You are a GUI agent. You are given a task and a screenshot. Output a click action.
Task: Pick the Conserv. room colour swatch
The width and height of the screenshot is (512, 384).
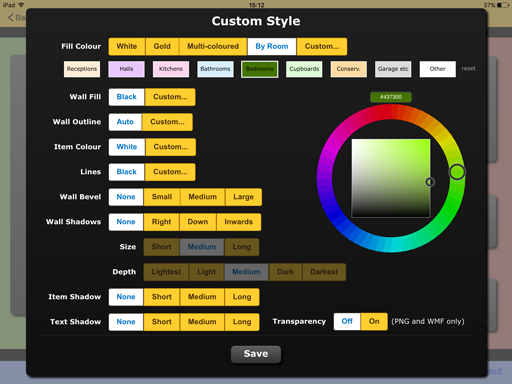pos(349,69)
